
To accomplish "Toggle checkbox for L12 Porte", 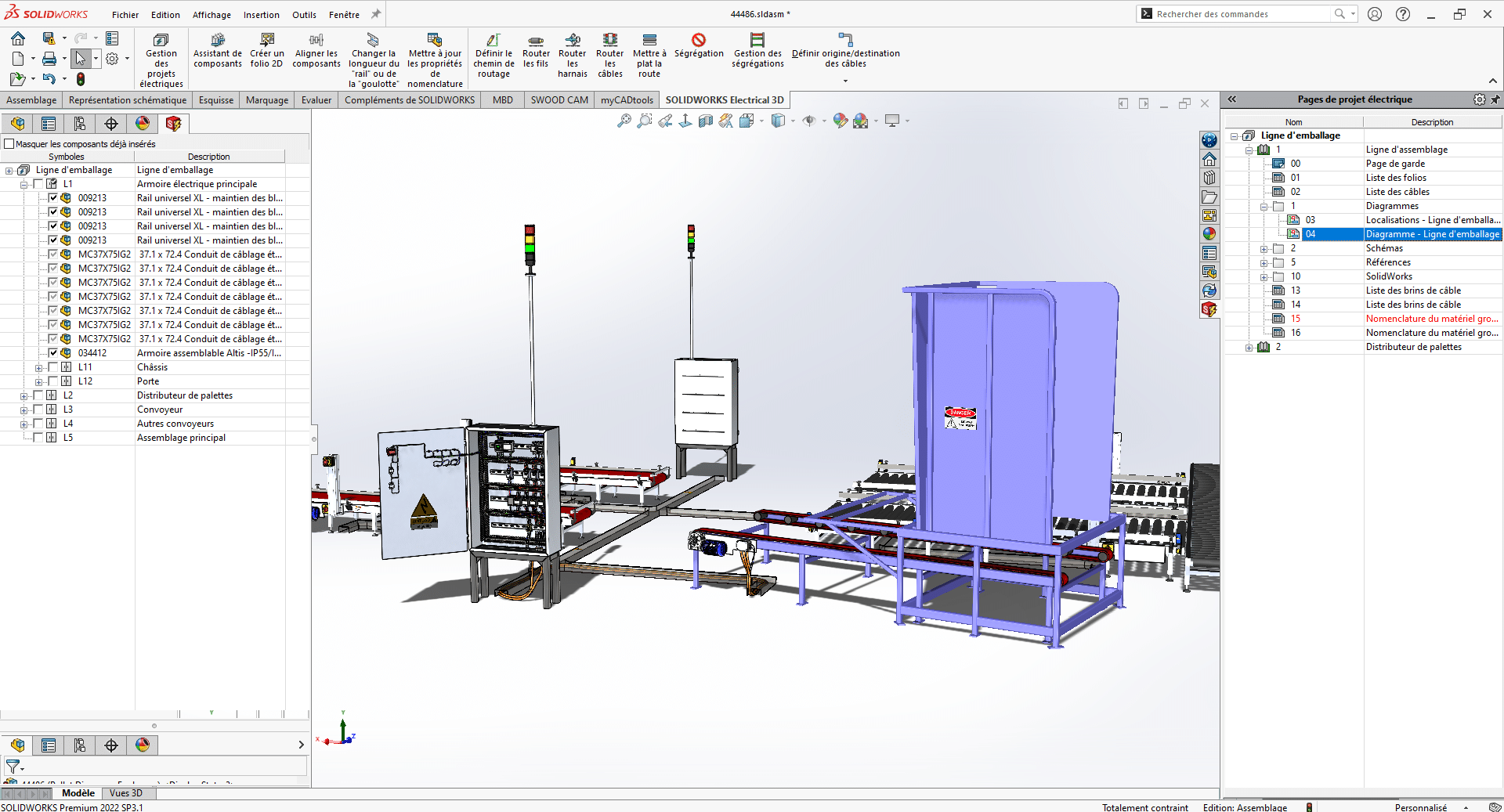I will [x=52, y=381].
